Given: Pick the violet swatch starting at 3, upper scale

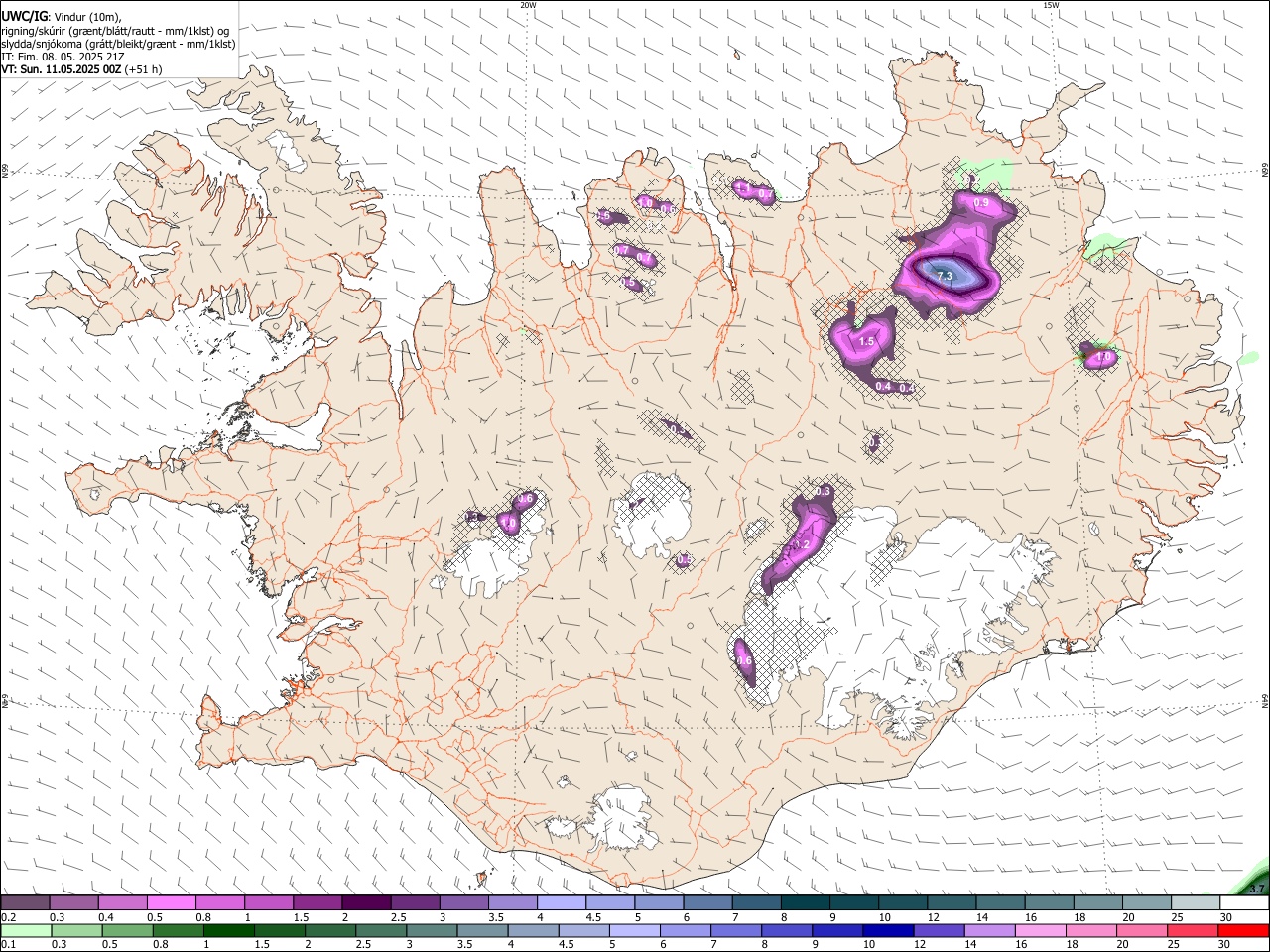Looking at the screenshot, I should pyautogui.click(x=463, y=903).
